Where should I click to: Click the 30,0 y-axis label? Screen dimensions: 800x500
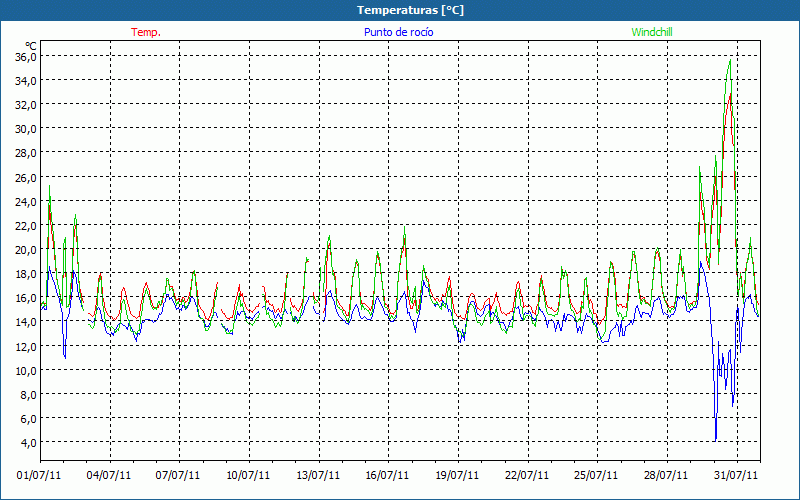[25, 129]
